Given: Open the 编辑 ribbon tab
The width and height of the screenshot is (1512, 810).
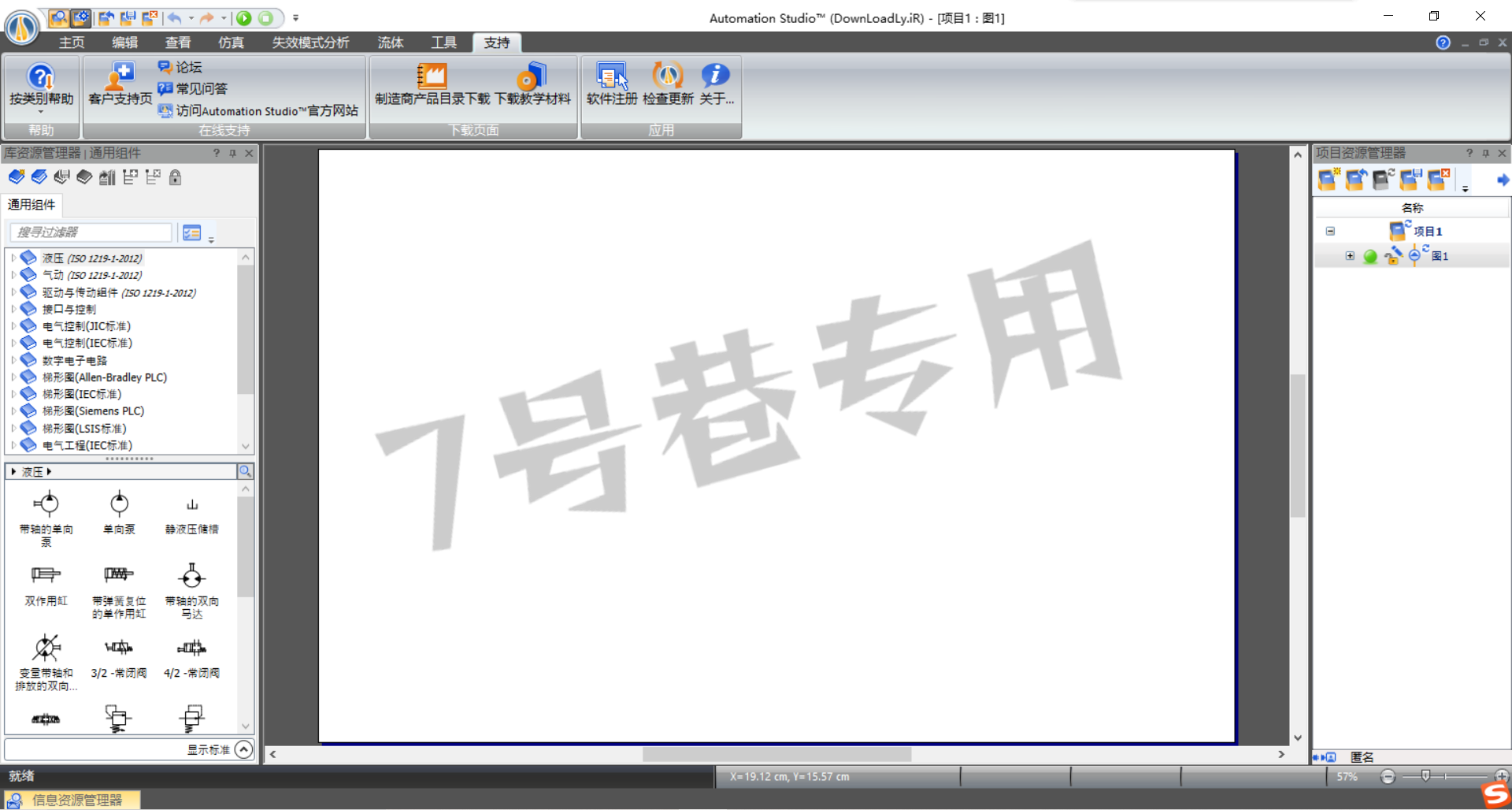Looking at the screenshot, I should point(124,43).
